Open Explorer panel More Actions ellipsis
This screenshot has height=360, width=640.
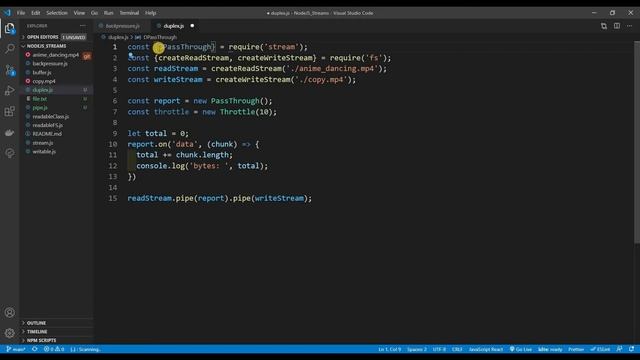click(83, 26)
